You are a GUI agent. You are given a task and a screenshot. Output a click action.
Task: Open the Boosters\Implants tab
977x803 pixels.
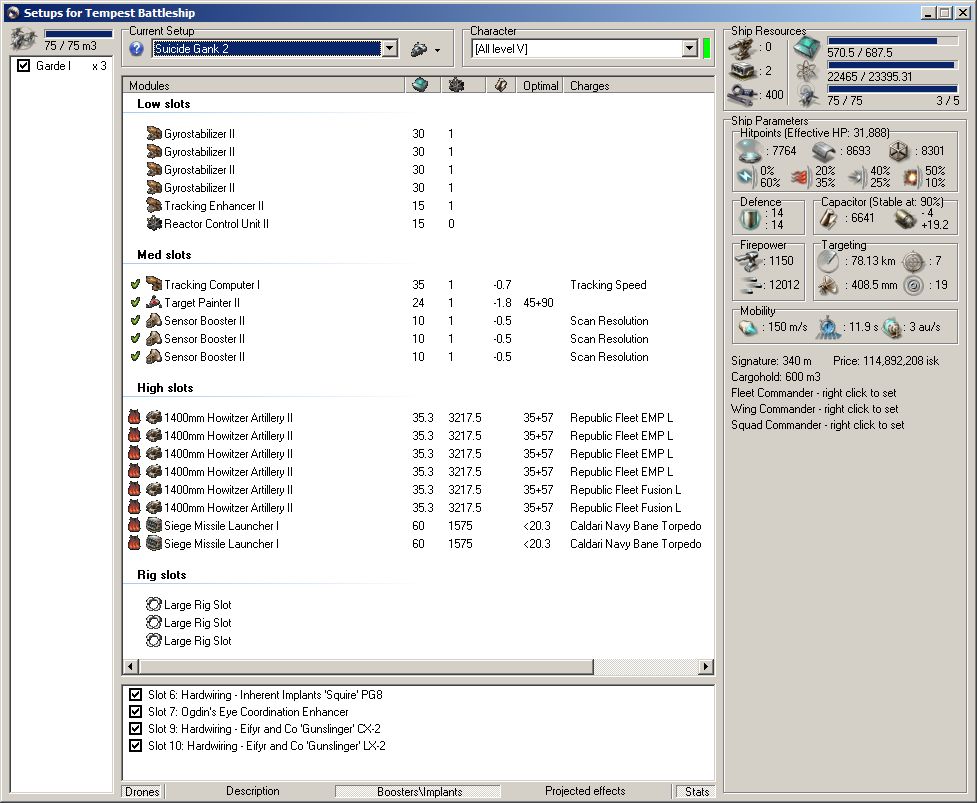tap(419, 791)
